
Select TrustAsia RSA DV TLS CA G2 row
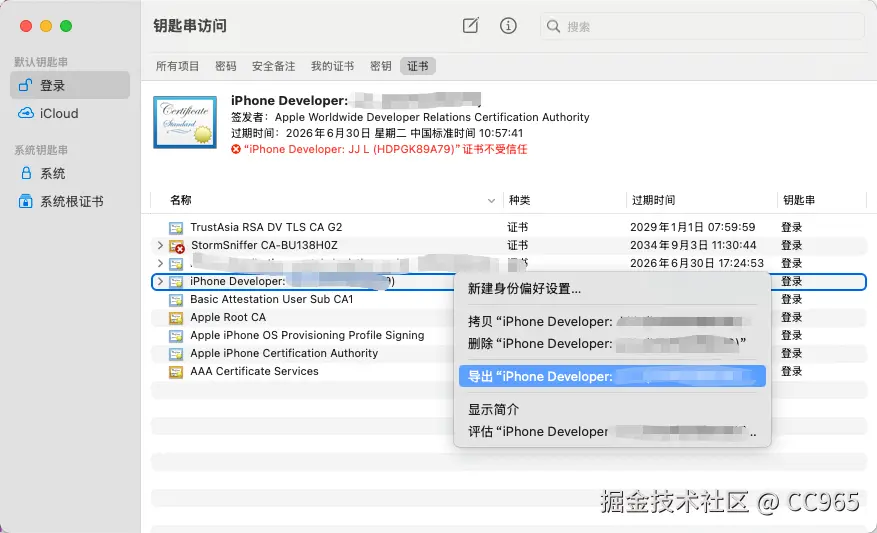pos(508,227)
